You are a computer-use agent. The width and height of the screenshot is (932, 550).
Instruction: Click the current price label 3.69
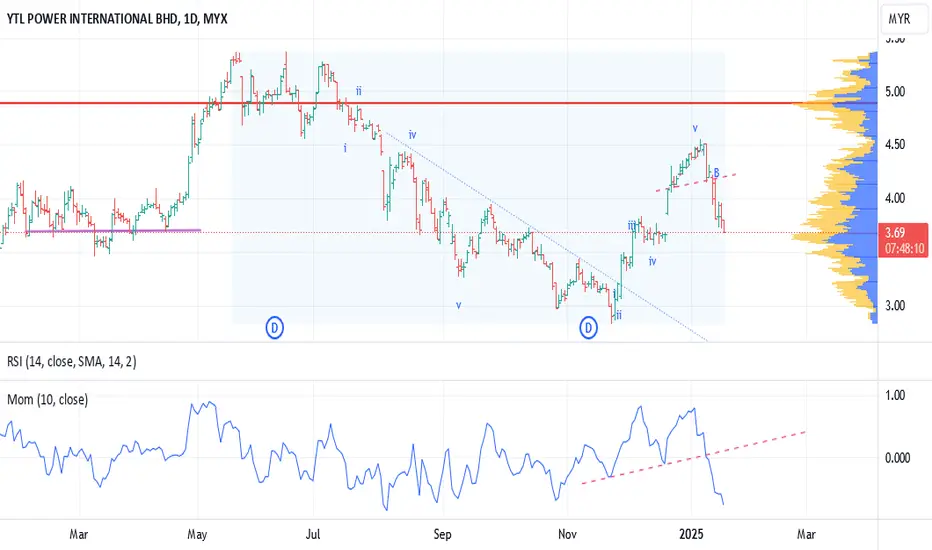[895, 233]
